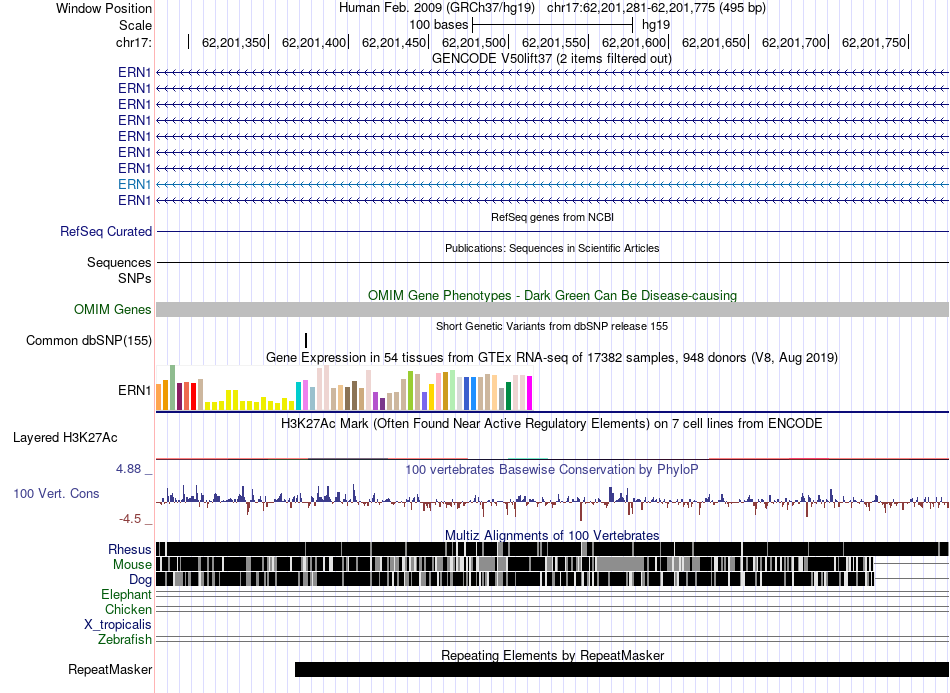Click the H3K27Ac Mark ENCODE track title

pyautogui.click(x=552, y=423)
